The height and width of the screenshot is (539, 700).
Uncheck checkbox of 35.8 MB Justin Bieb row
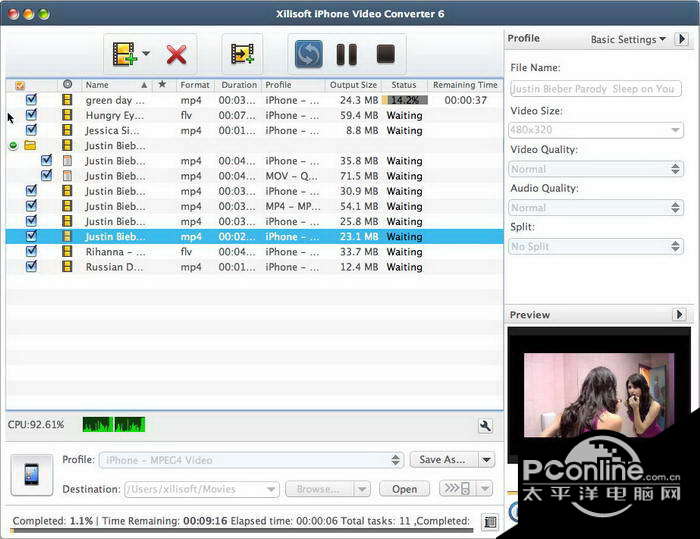(46, 160)
